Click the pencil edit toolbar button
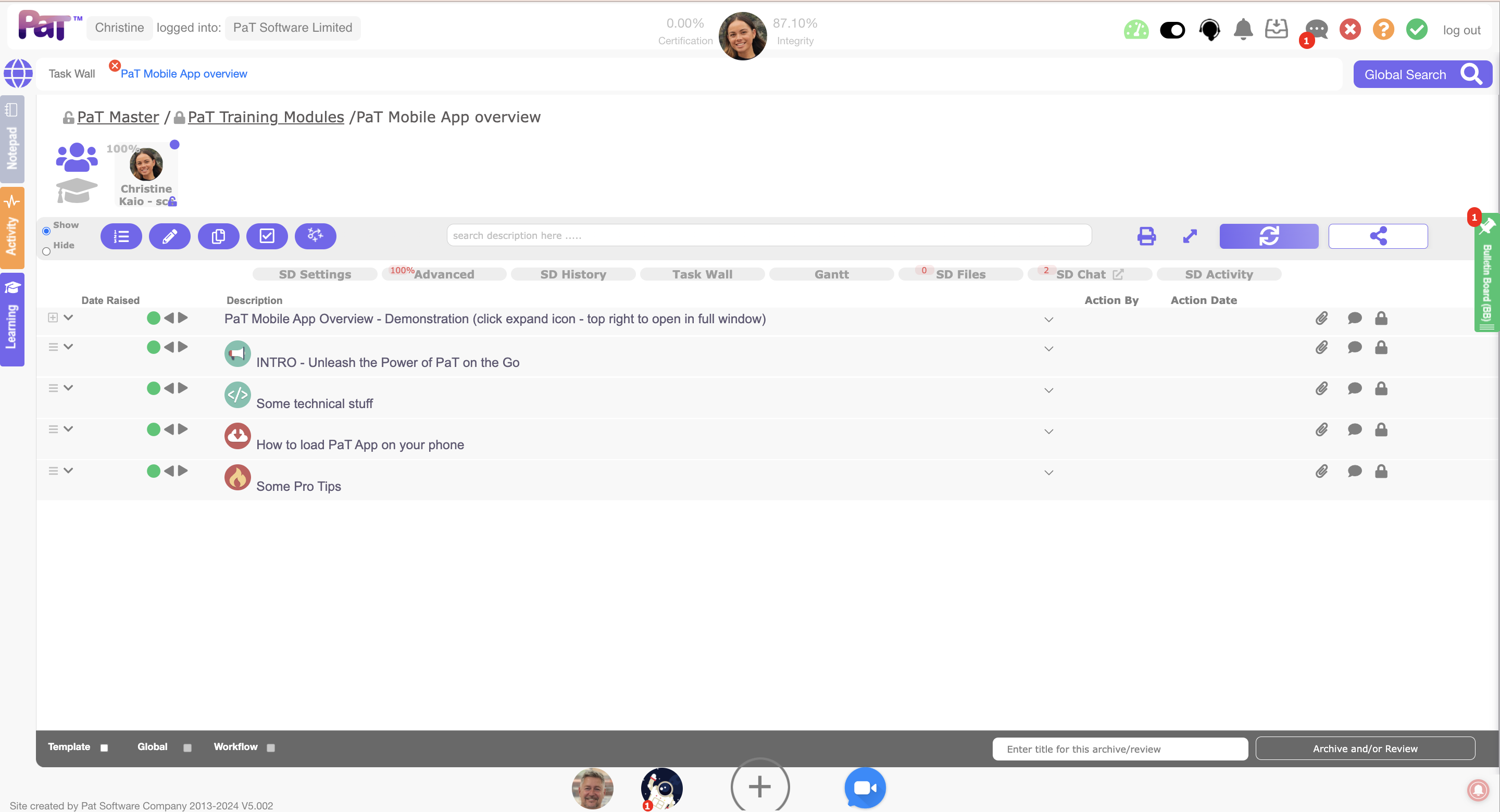This screenshot has width=1500, height=812. 169,236
